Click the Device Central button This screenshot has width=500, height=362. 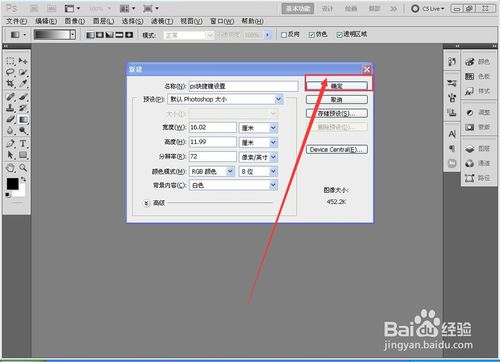[337, 149]
